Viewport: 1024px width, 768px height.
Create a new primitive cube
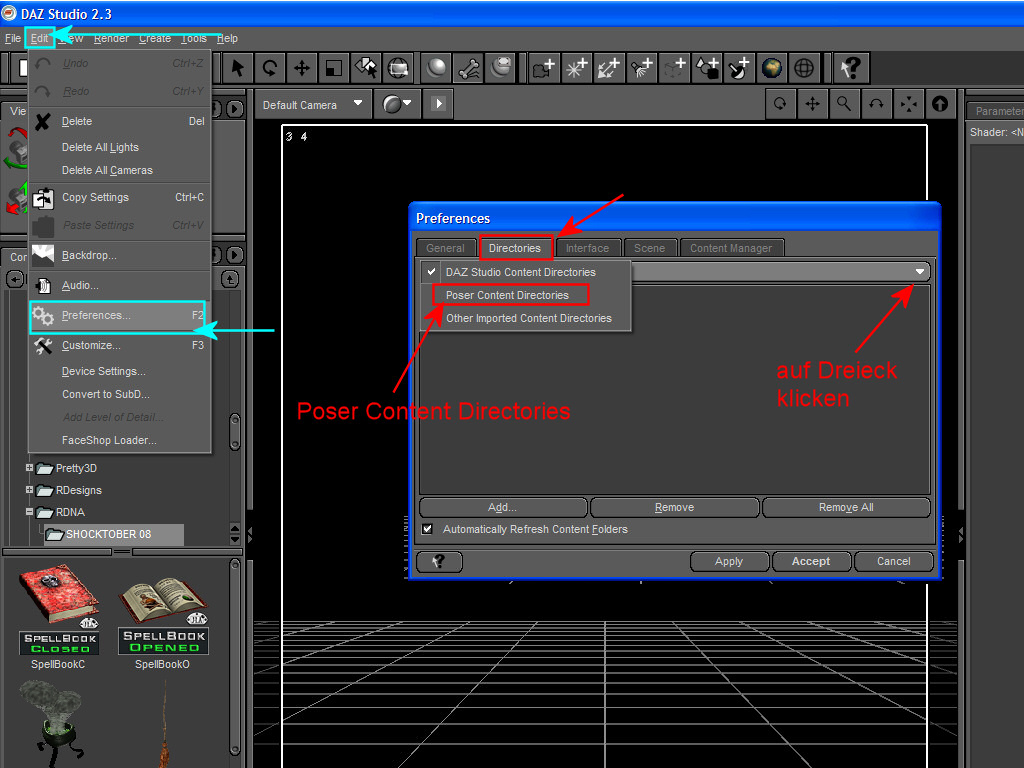[x=674, y=68]
